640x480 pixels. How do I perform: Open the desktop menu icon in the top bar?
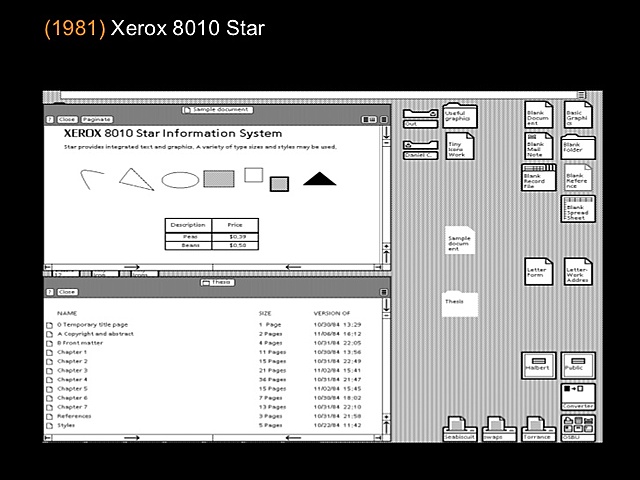581,95
